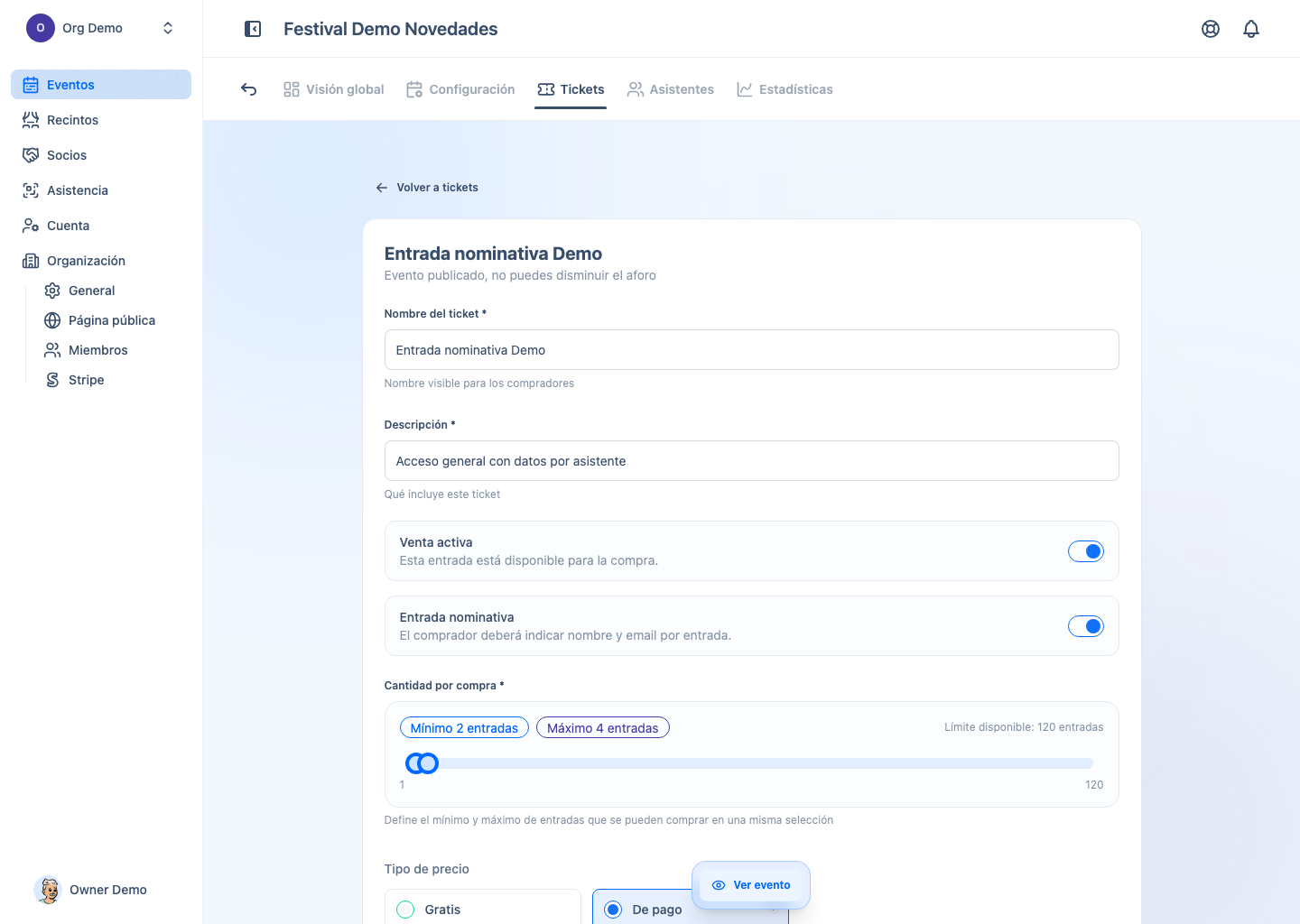Click the Asistencia scan icon
The image size is (1300, 924).
point(31,190)
